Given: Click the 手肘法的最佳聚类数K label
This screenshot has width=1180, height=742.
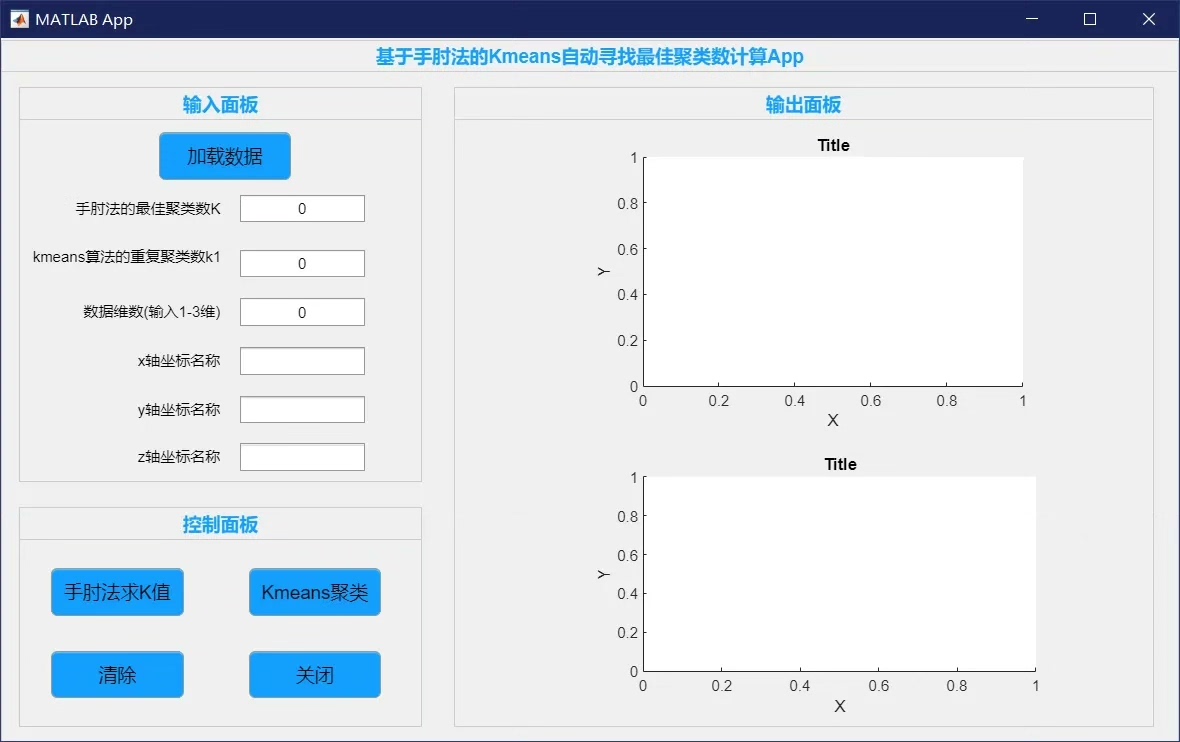Looking at the screenshot, I should pyautogui.click(x=148, y=208).
